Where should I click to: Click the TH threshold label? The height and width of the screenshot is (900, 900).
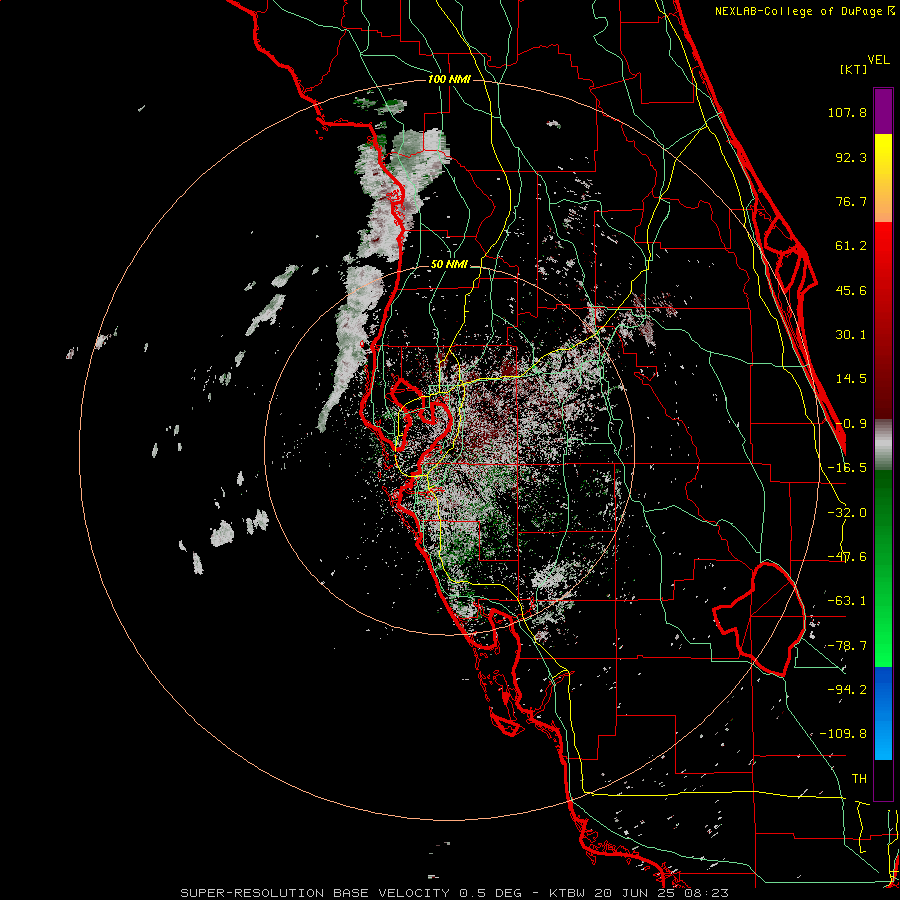[x=859, y=778]
